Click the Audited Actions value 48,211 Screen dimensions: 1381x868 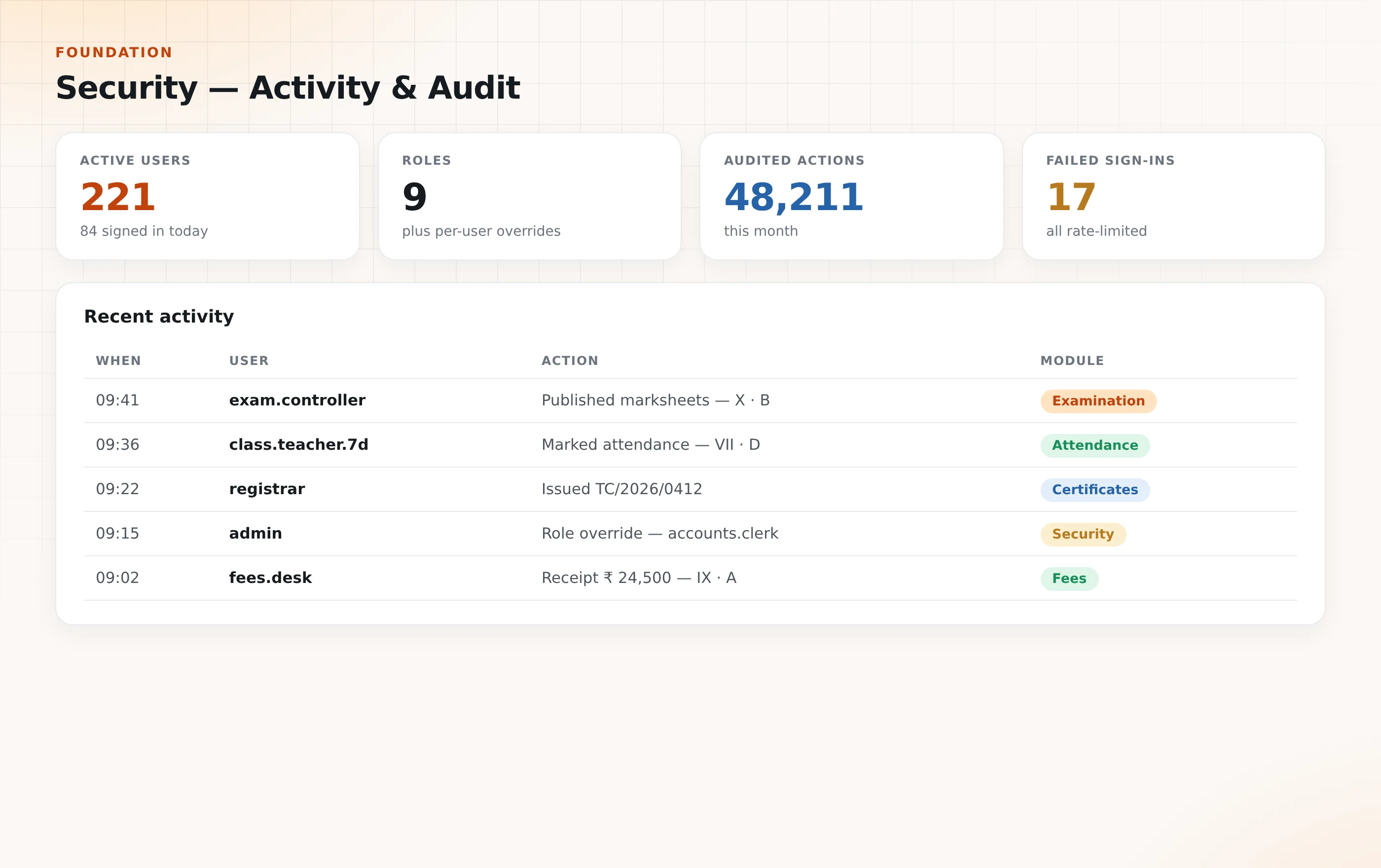click(794, 197)
